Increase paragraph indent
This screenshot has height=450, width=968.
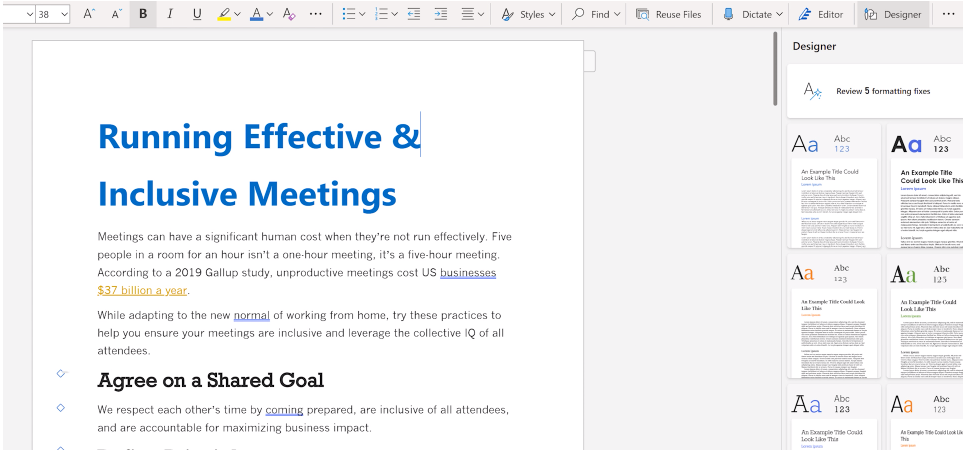[x=441, y=14]
